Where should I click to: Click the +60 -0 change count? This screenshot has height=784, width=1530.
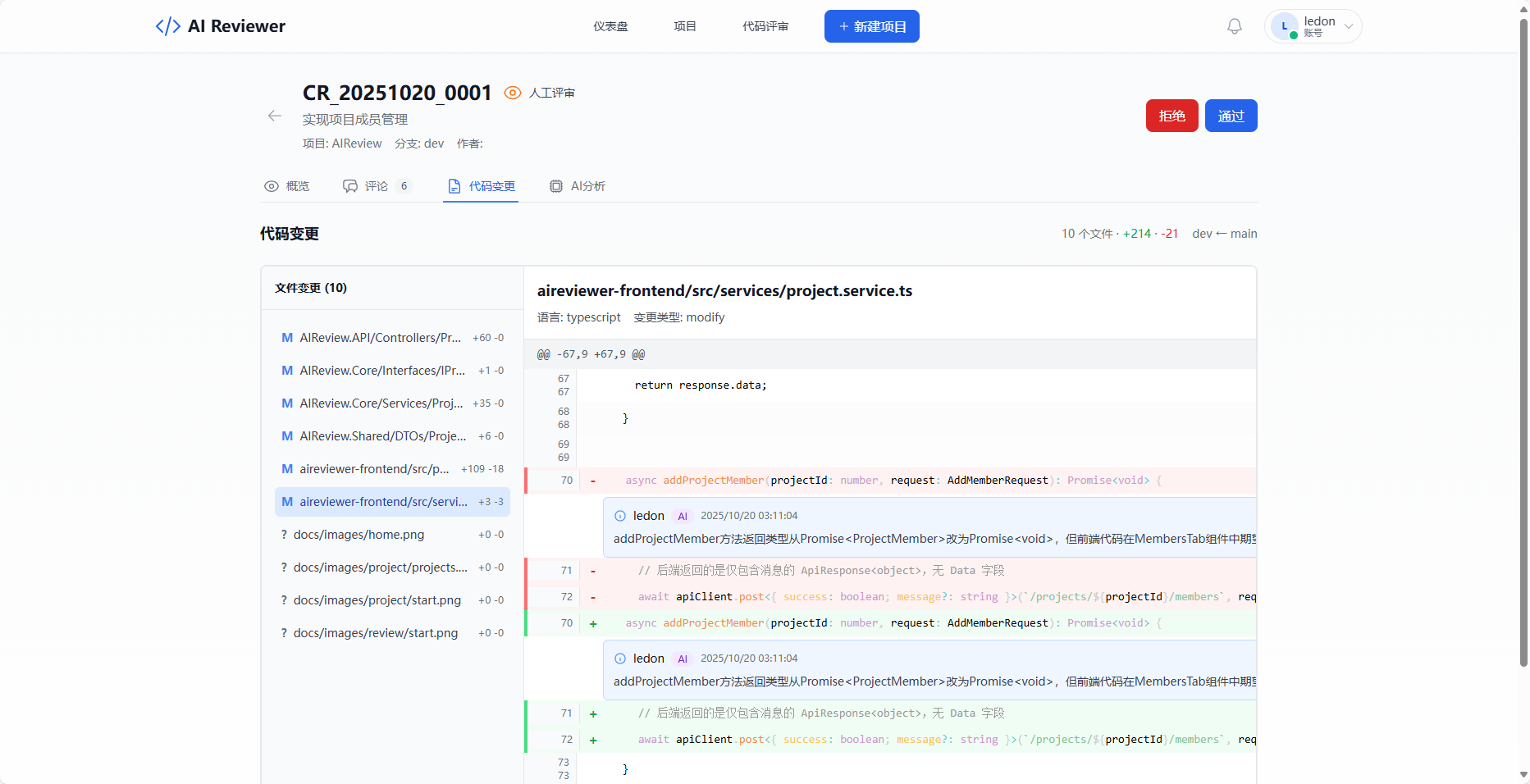pos(488,338)
